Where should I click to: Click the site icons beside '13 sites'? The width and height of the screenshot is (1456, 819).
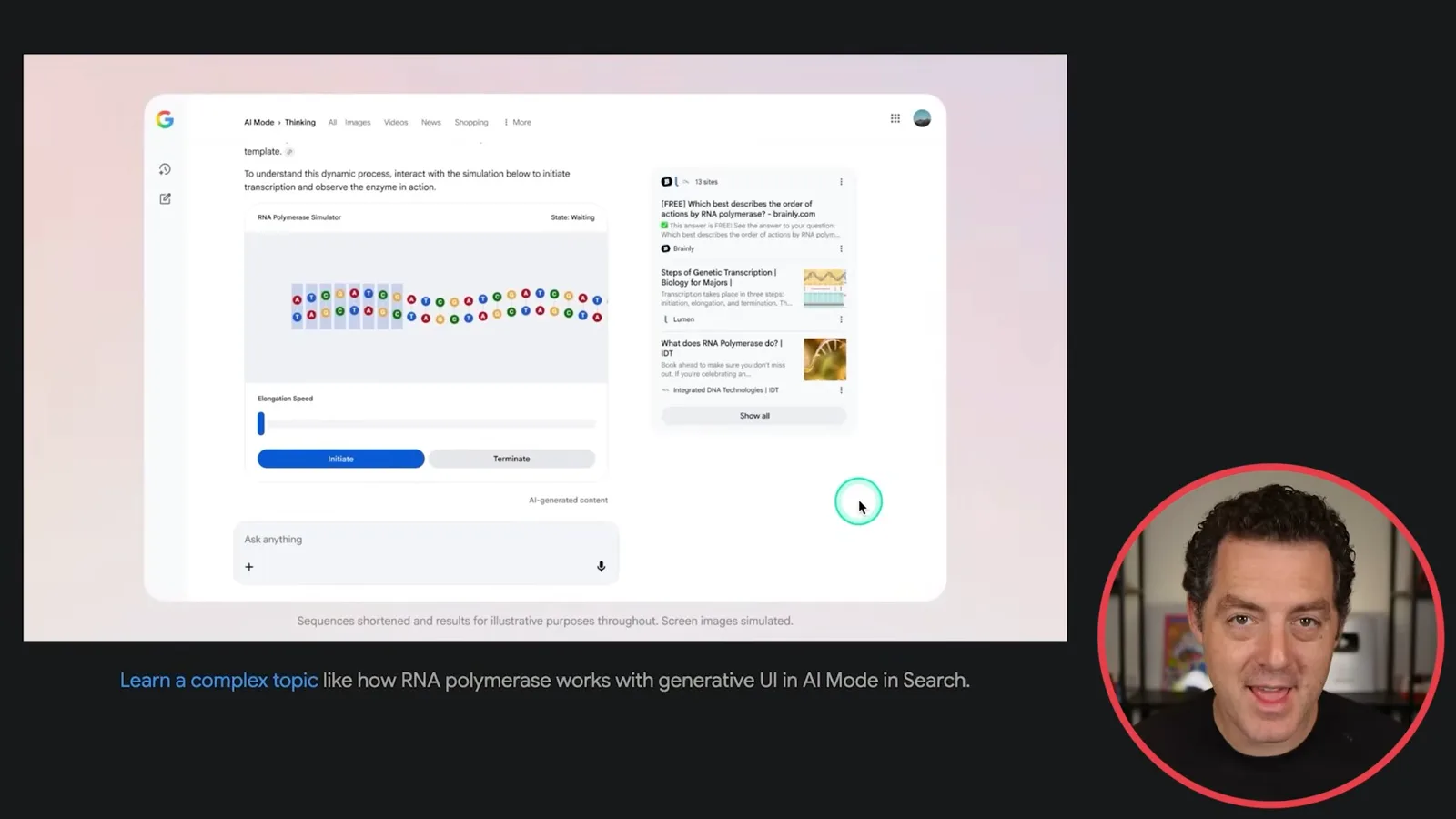pos(675,182)
